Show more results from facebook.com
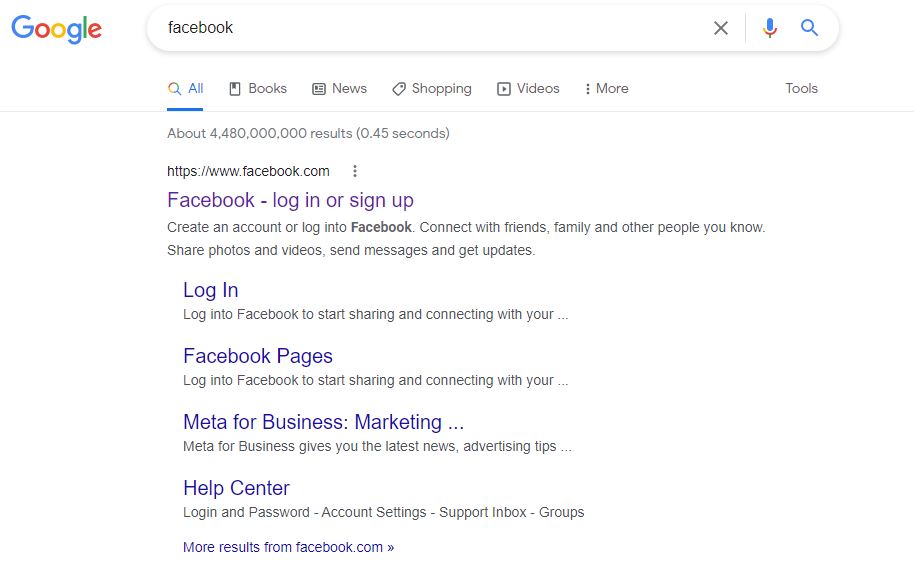 tap(288, 547)
